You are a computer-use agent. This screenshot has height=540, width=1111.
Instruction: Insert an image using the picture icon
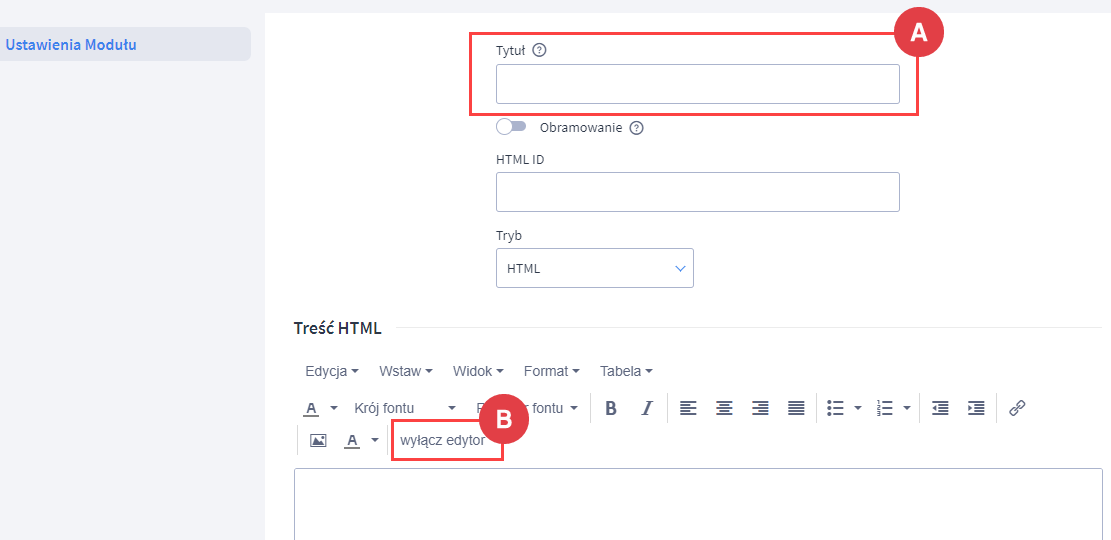318,440
